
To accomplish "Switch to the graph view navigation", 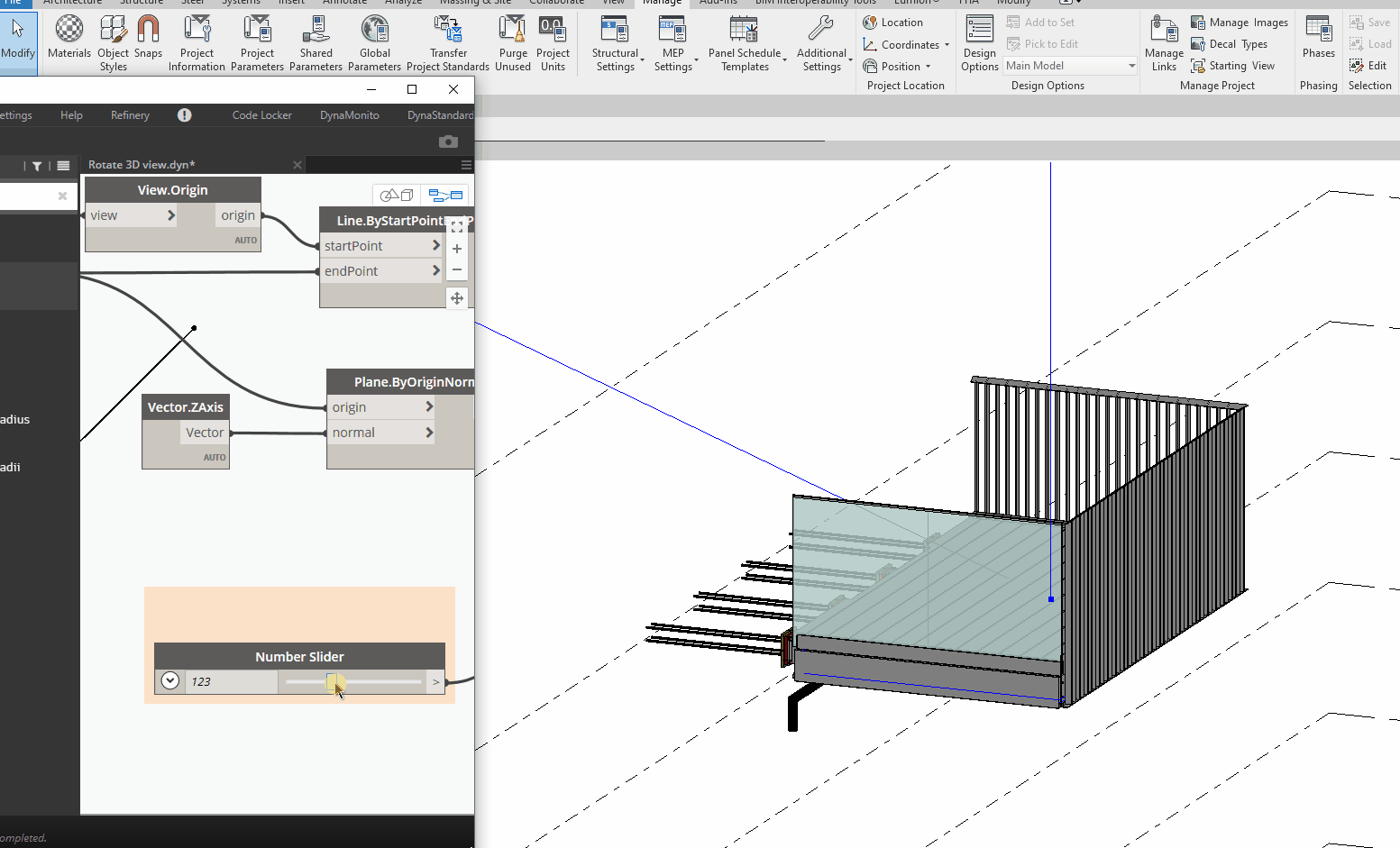I will click(445, 195).
